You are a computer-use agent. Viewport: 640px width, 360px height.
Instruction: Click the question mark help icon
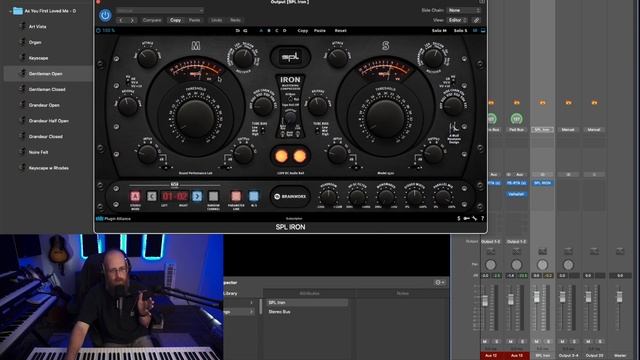pyautogui.click(x=482, y=219)
